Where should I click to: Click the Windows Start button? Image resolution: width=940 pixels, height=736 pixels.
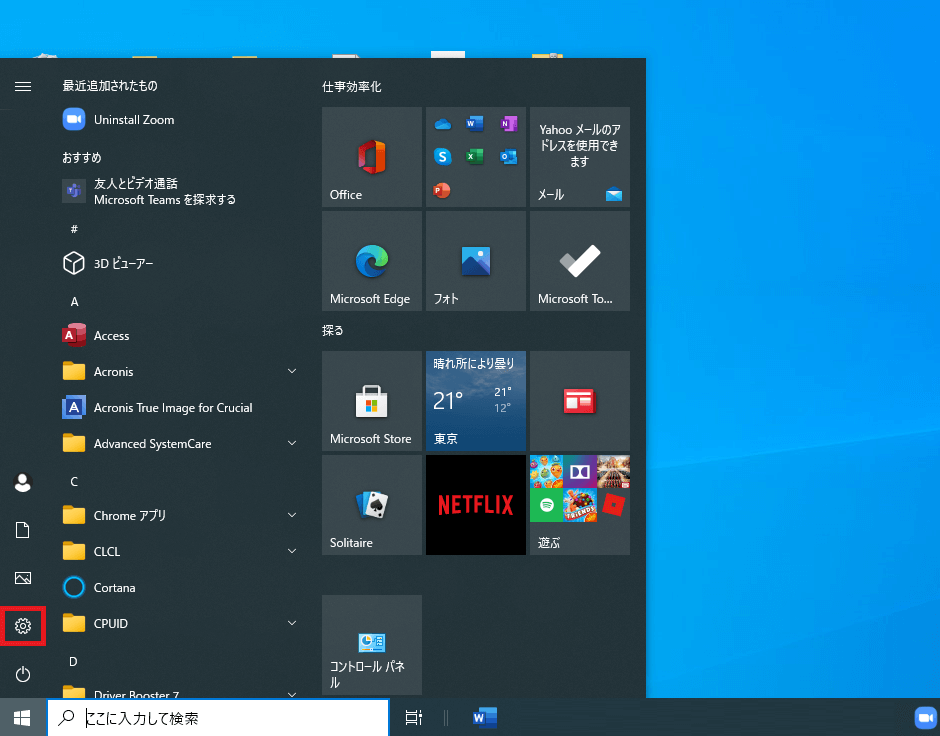(23, 717)
